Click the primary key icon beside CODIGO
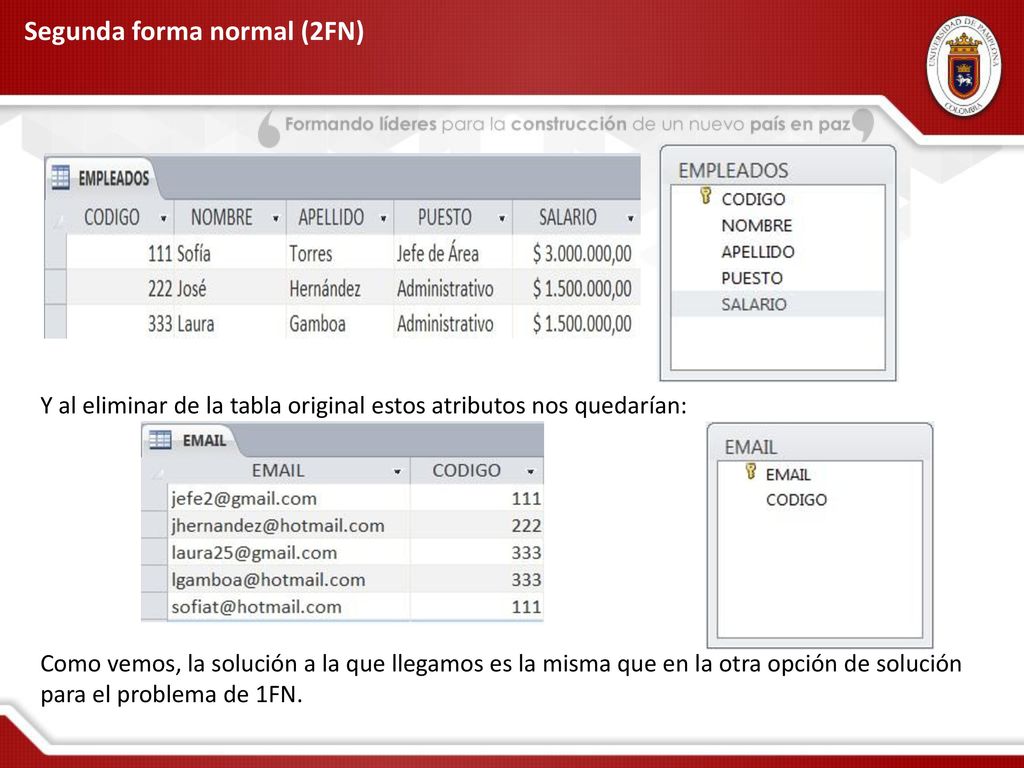This screenshot has height=768, width=1024. tap(705, 195)
